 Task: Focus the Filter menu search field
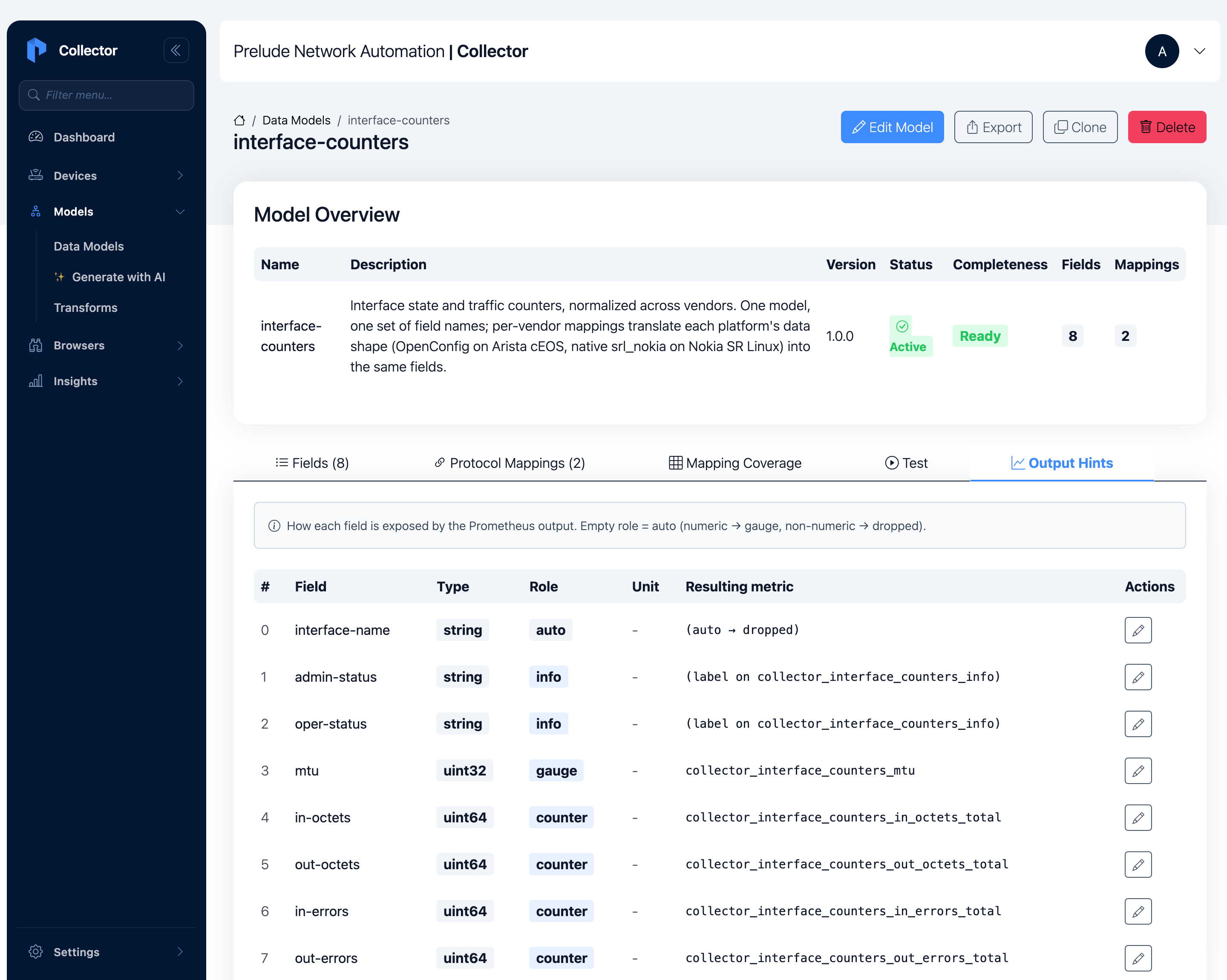point(107,95)
